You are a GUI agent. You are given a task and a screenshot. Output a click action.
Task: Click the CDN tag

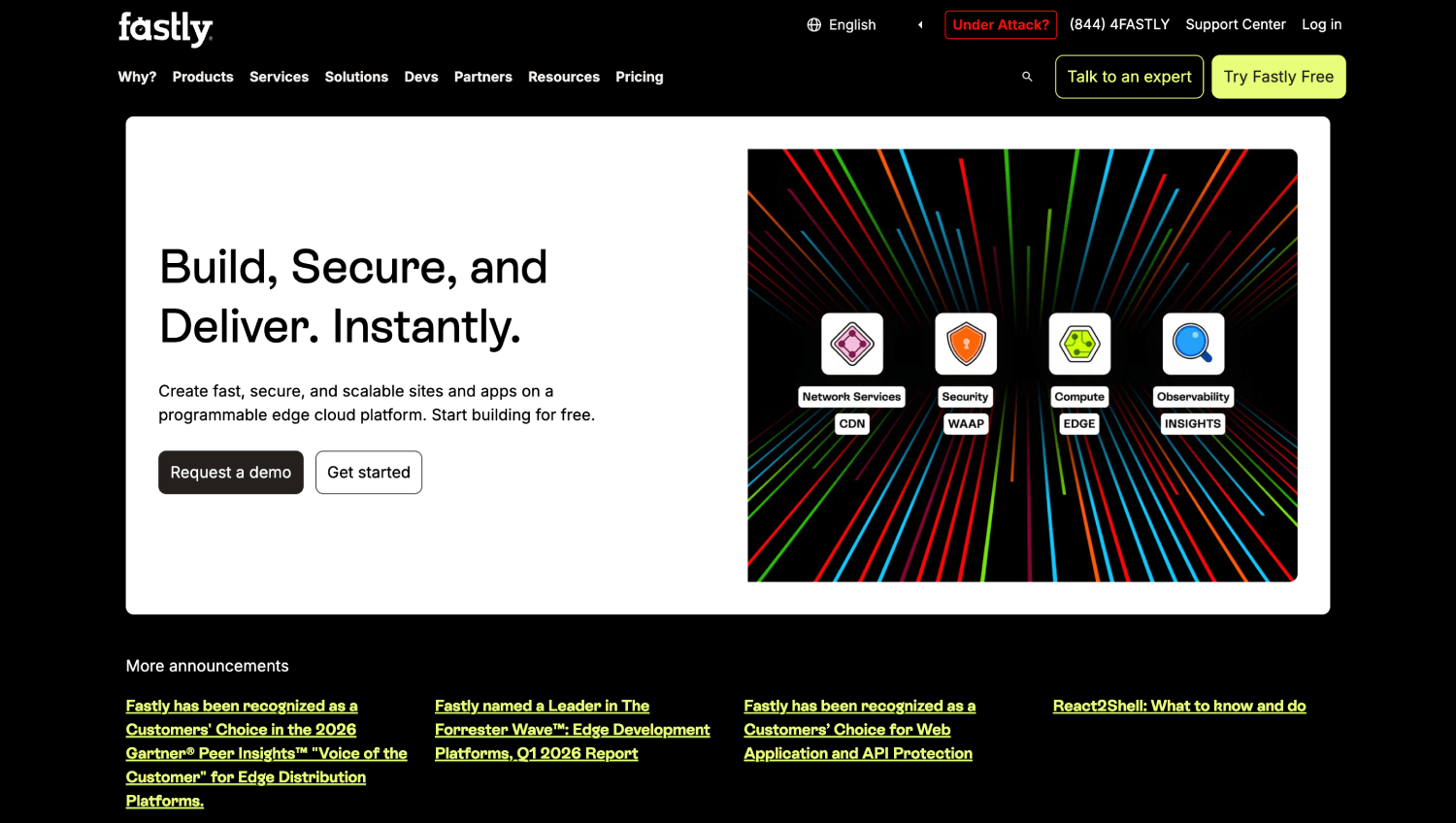pos(852,424)
